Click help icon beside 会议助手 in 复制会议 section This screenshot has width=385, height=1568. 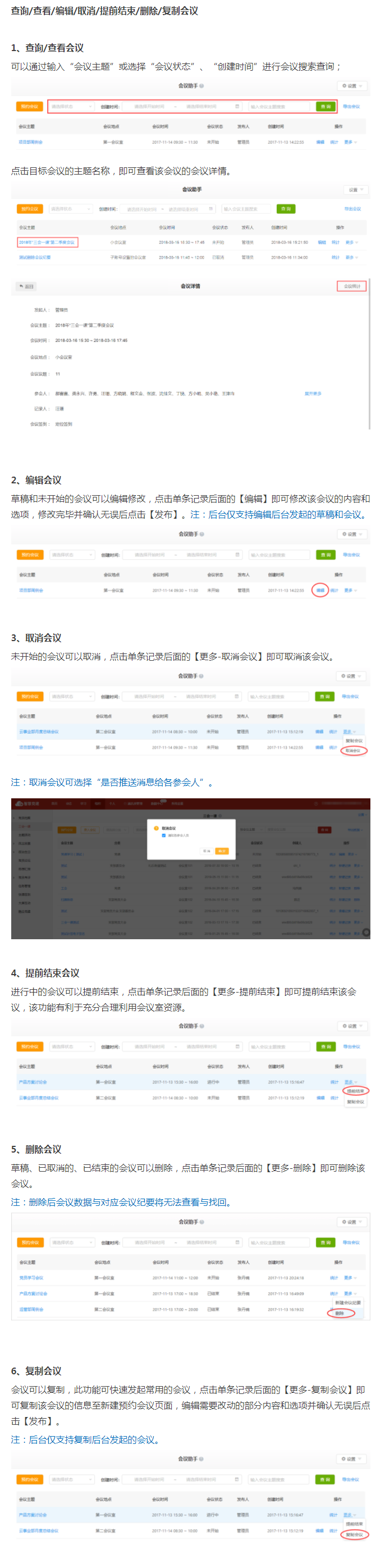click(201, 1459)
